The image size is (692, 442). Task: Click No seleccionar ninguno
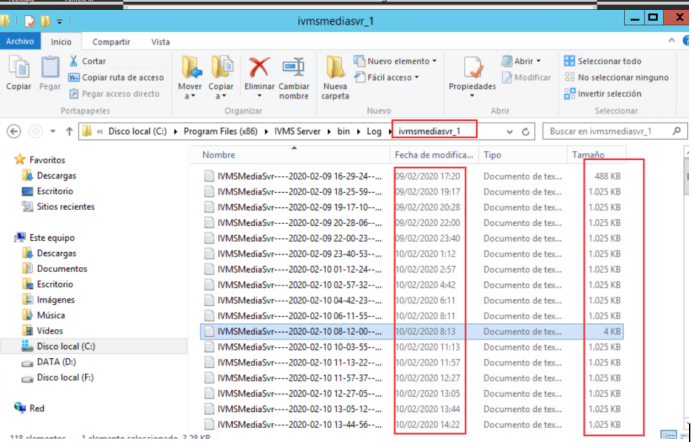[x=617, y=77]
